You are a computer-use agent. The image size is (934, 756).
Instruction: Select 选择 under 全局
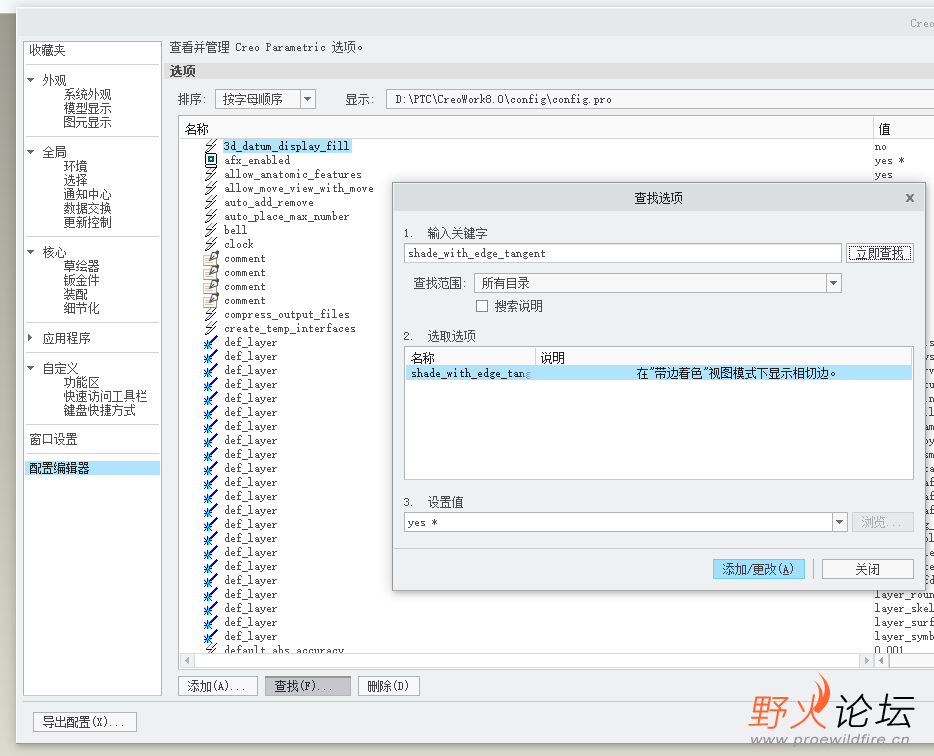pyautogui.click(x=76, y=180)
